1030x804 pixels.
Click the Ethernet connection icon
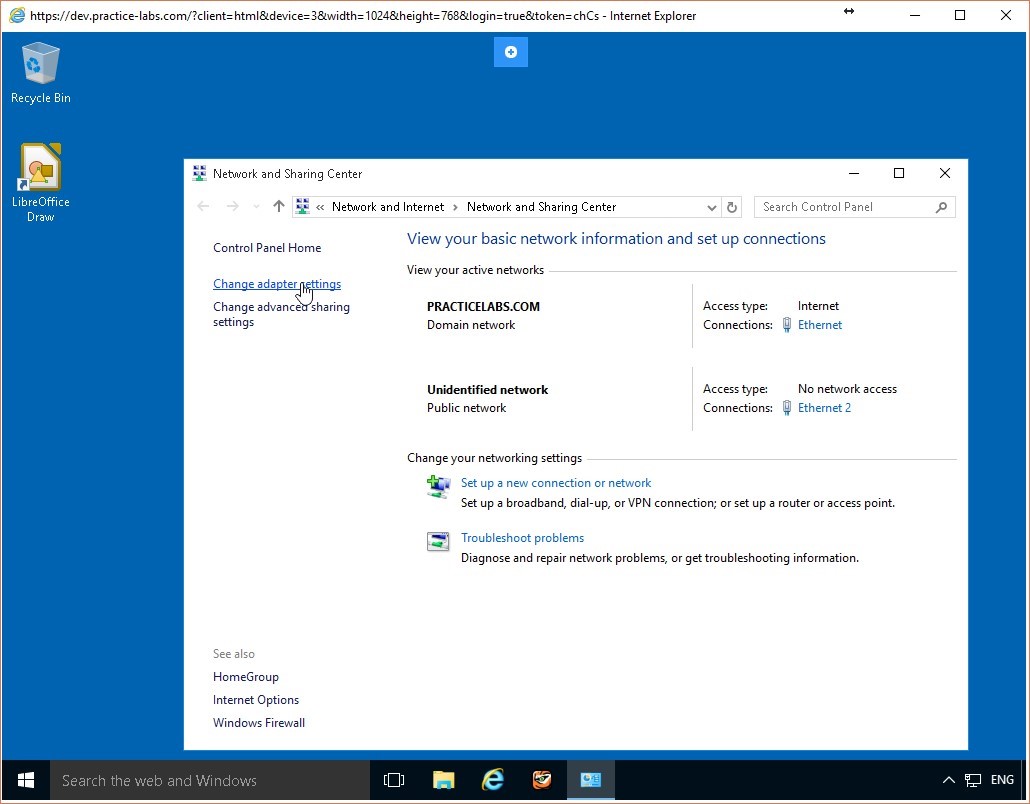point(786,324)
